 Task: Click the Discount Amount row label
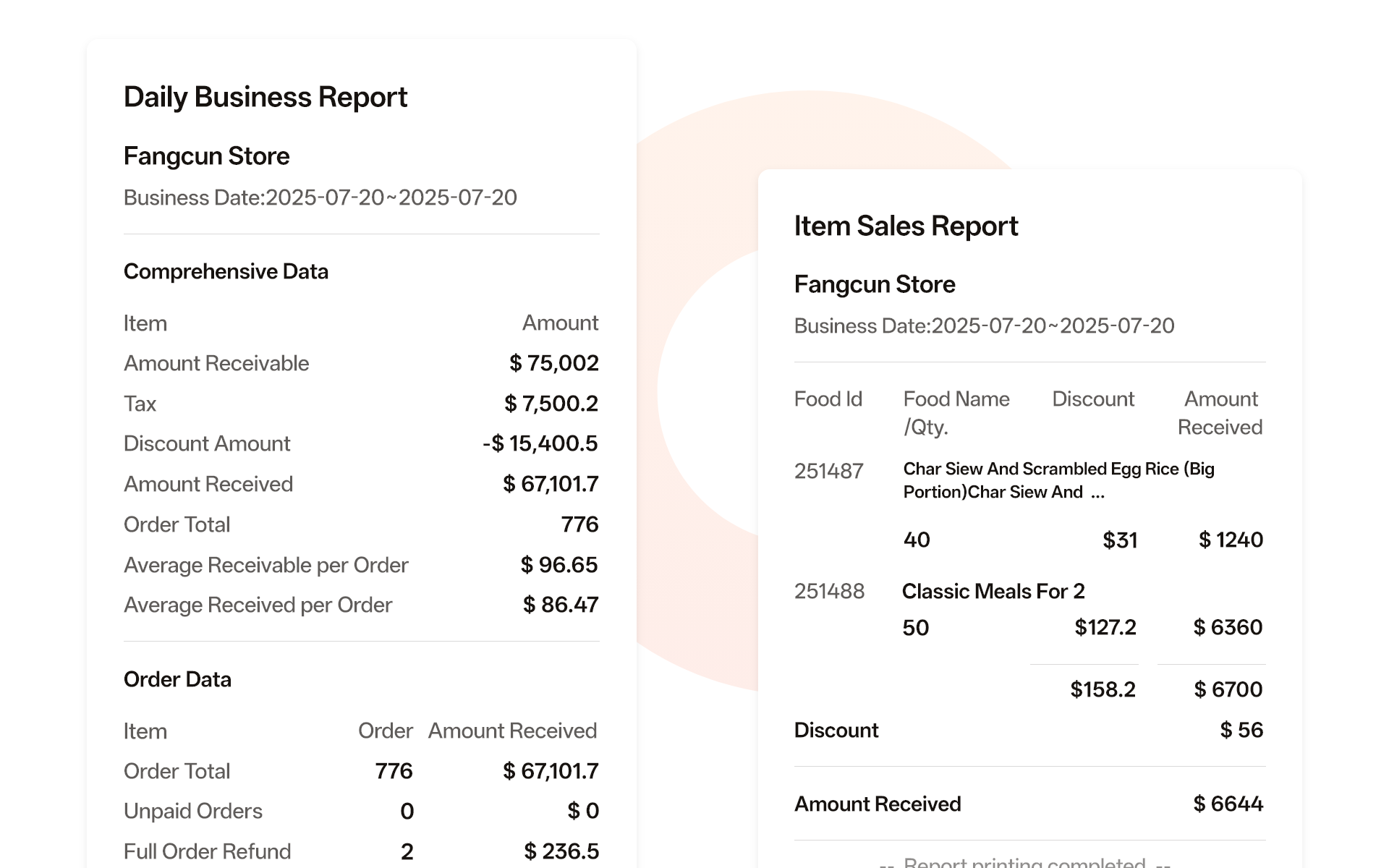(x=206, y=443)
